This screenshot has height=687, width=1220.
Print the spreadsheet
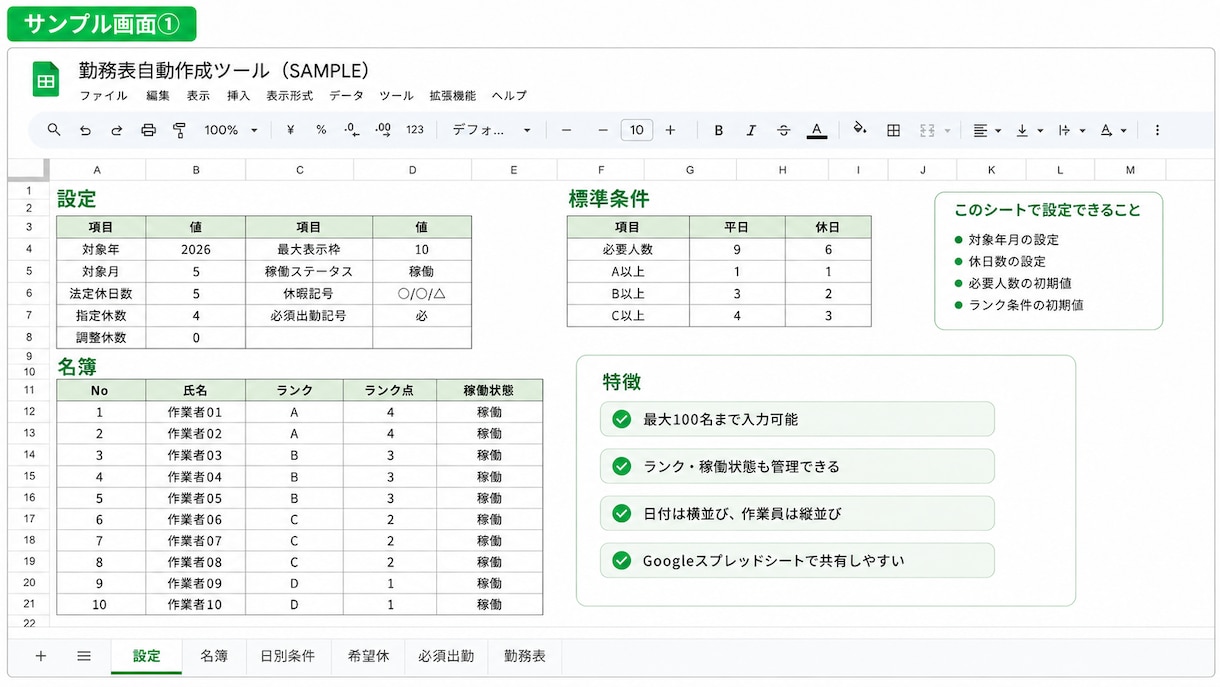[x=148, y=130]
